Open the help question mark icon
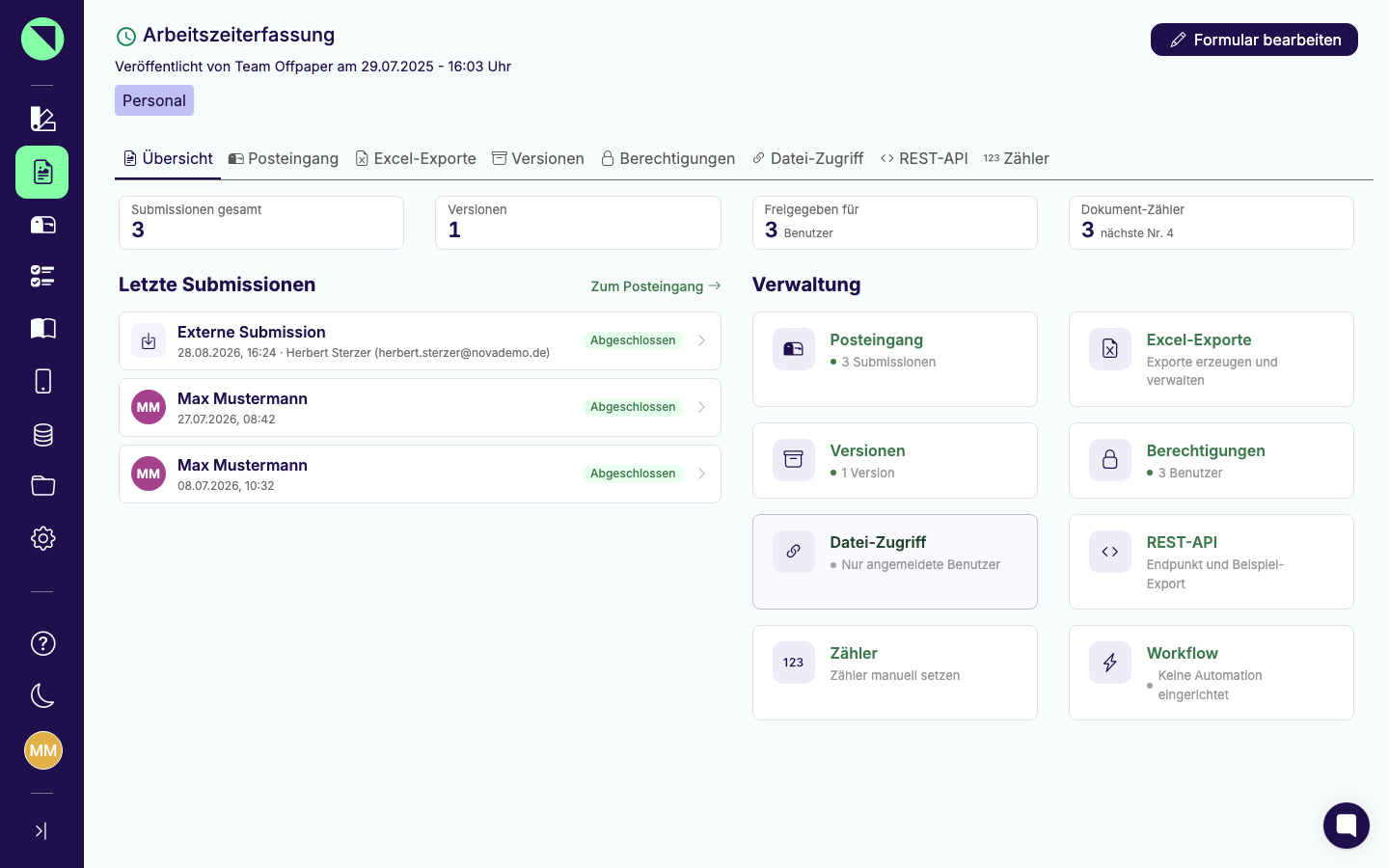The height and width of the screenshot is (868, 1389). coord(42,643)
